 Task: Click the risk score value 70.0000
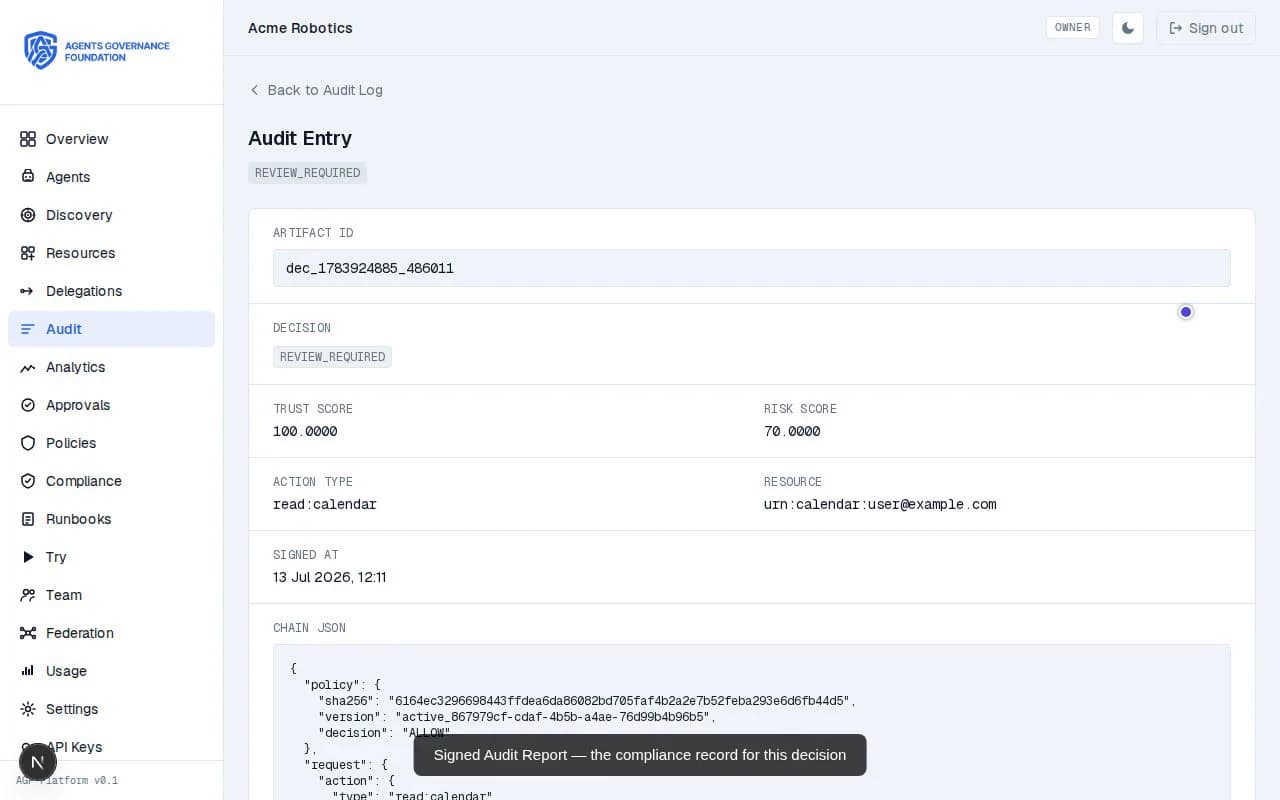[x=792, y=432]
